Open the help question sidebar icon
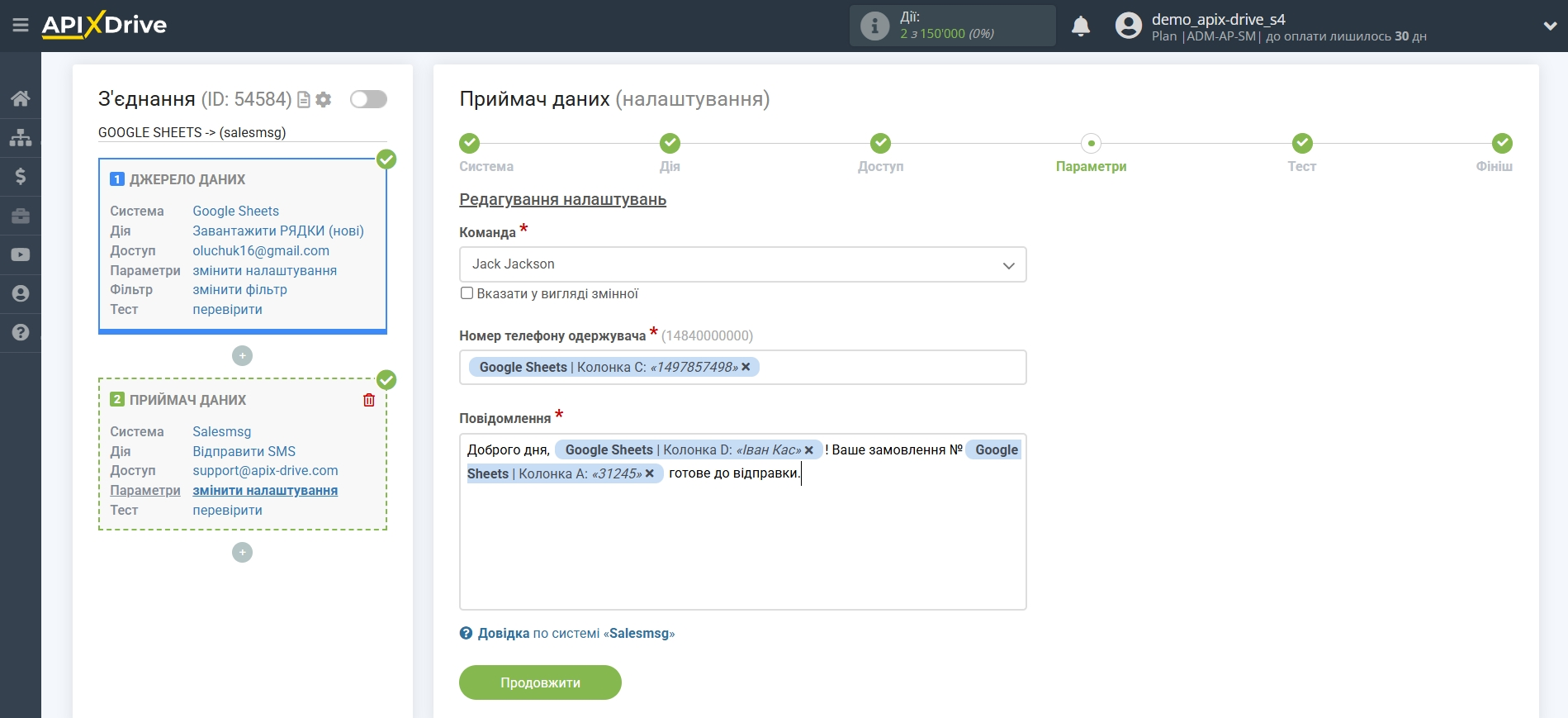1568x718 pixels. pos(21,332)
